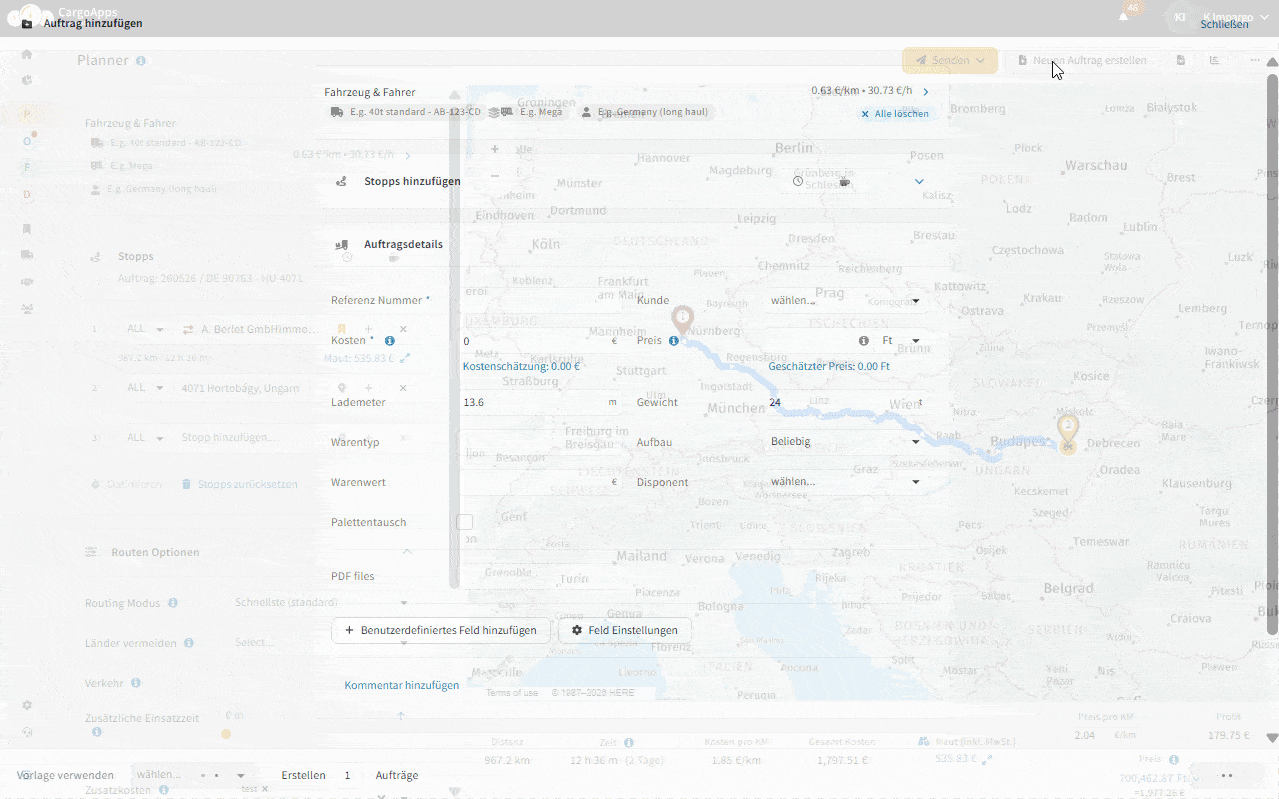The height and width of the screenshot is (799, 1279).
Task: Click the plus icon in Hortobágy stop row
Action: 368,388
